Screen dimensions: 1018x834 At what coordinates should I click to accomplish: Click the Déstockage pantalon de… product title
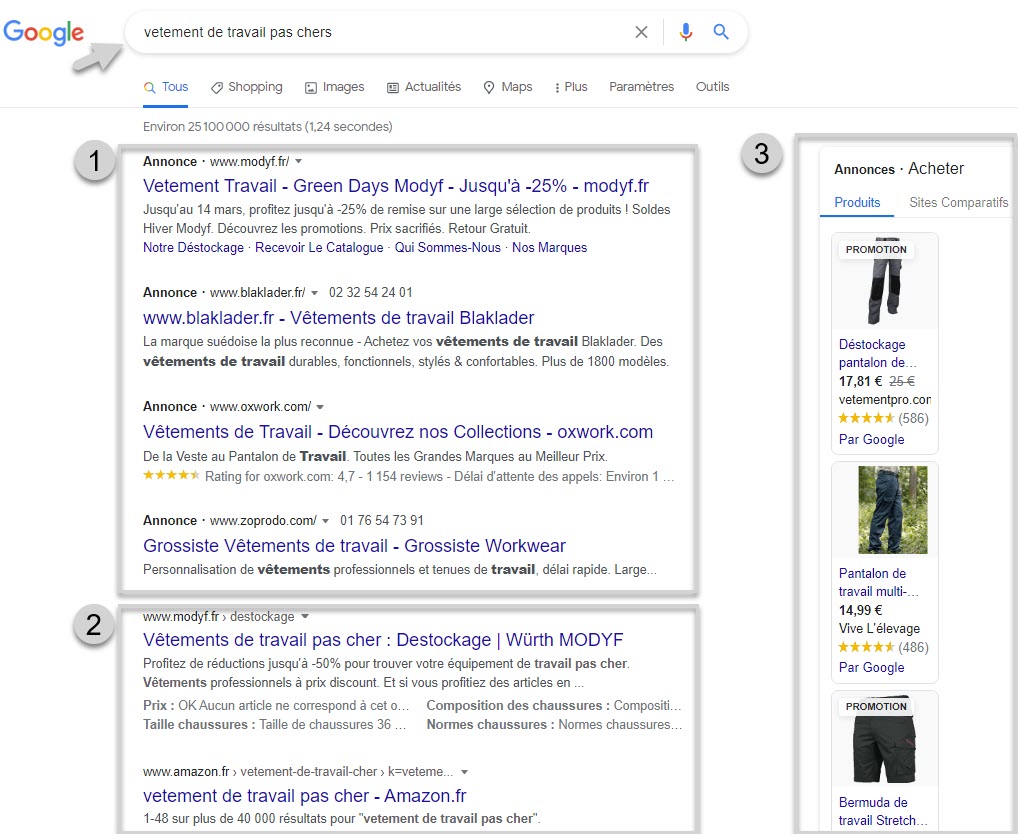(878, 353)
